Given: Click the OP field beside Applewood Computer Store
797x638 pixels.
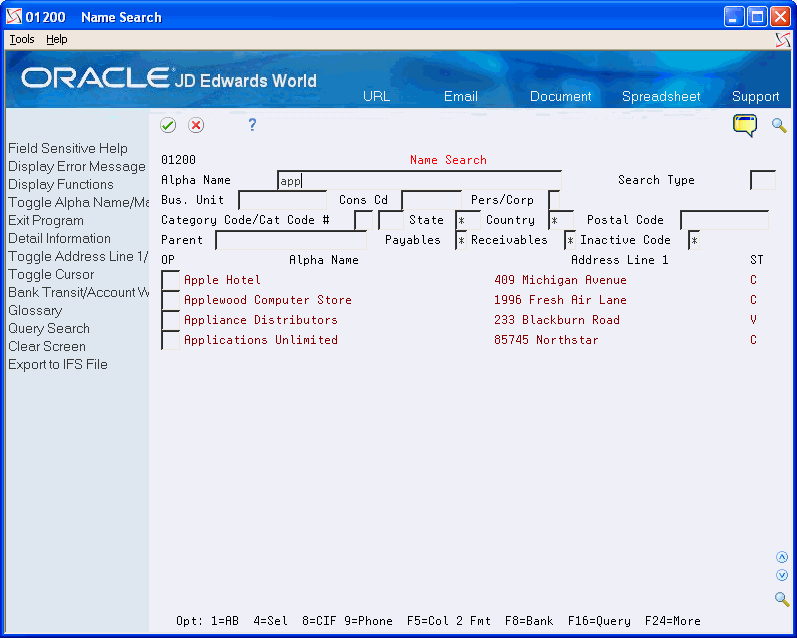Looking at the screenshot, I should click(x=170, y=300).
